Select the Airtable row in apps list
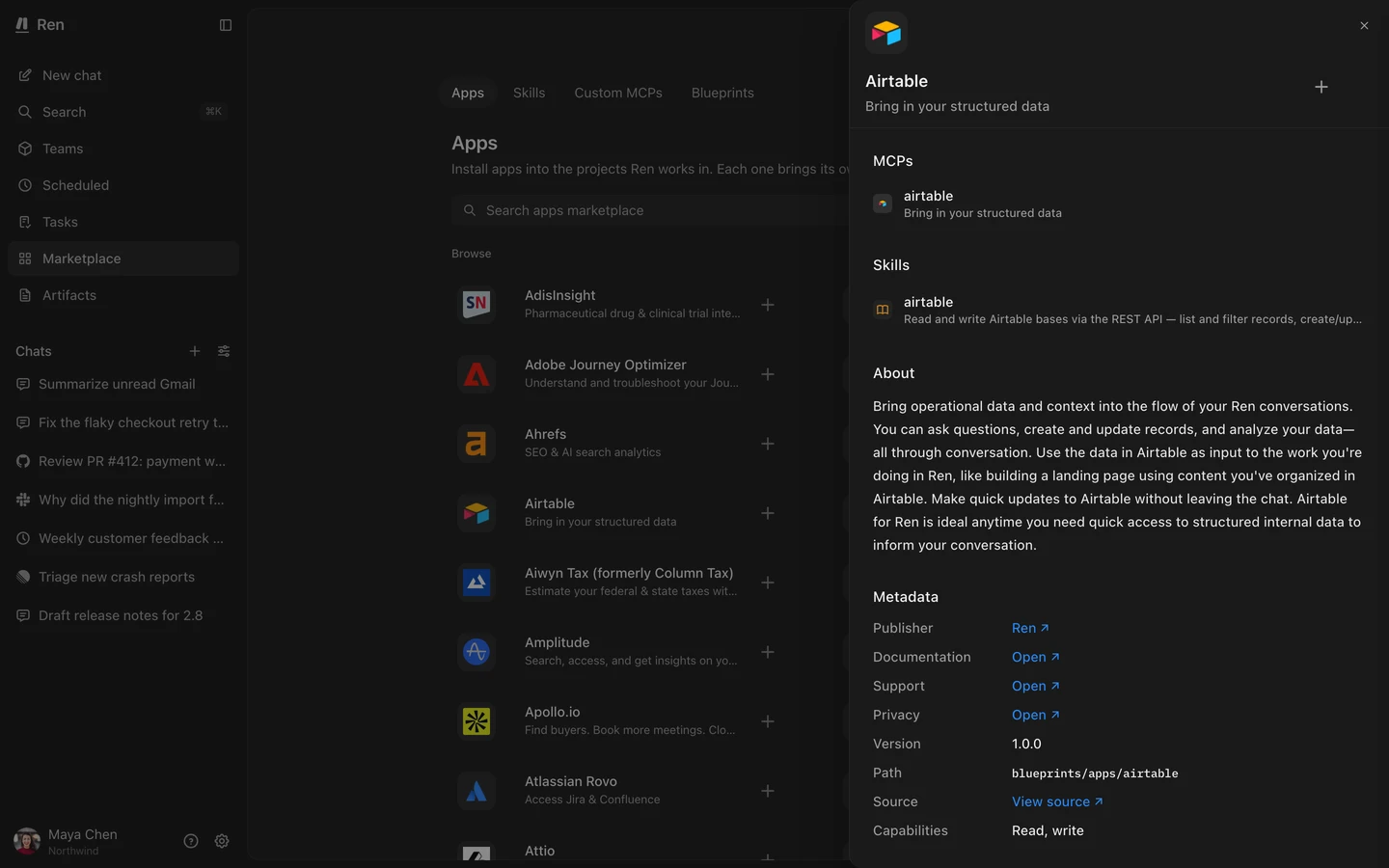The height and width of the screenshot is (868, 1389). 617,513
